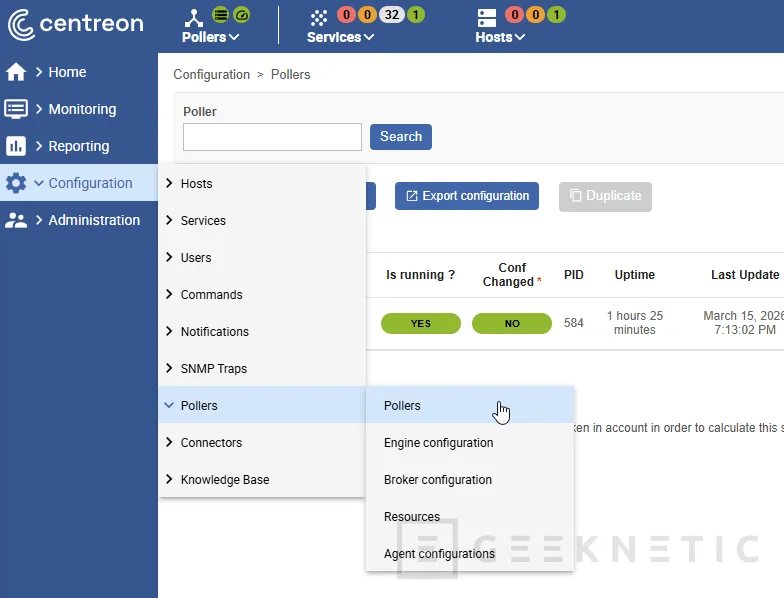Expand the Users configuration submenu
This screenshot has width=784, height=598.
[x=262, y=258]
